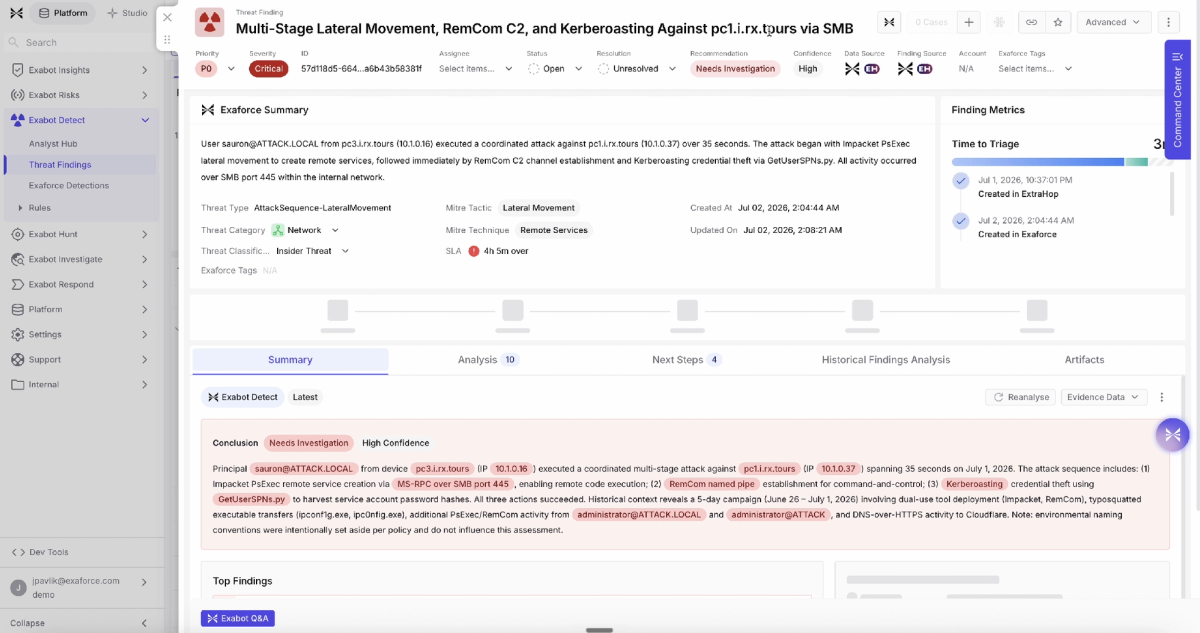
Task: Open the Advanced dropdown
Action: (1112, 22)
